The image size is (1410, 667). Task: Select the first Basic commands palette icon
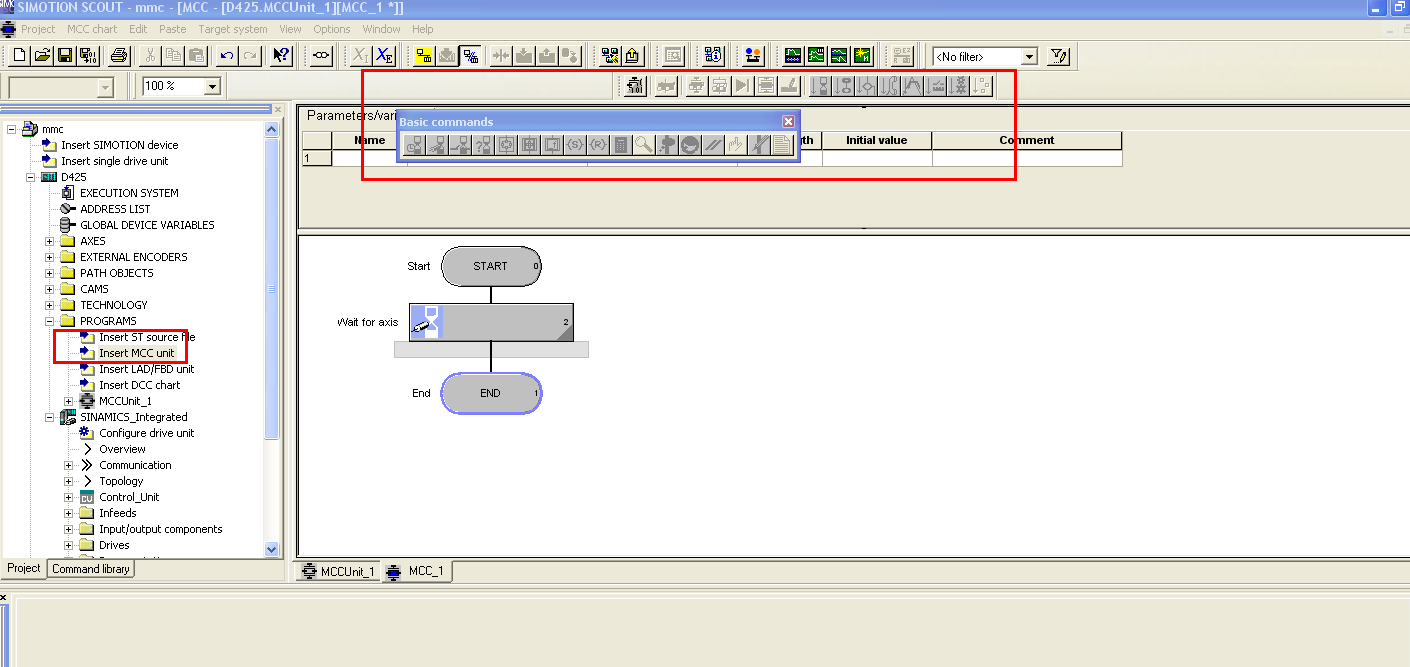[414, 145]
